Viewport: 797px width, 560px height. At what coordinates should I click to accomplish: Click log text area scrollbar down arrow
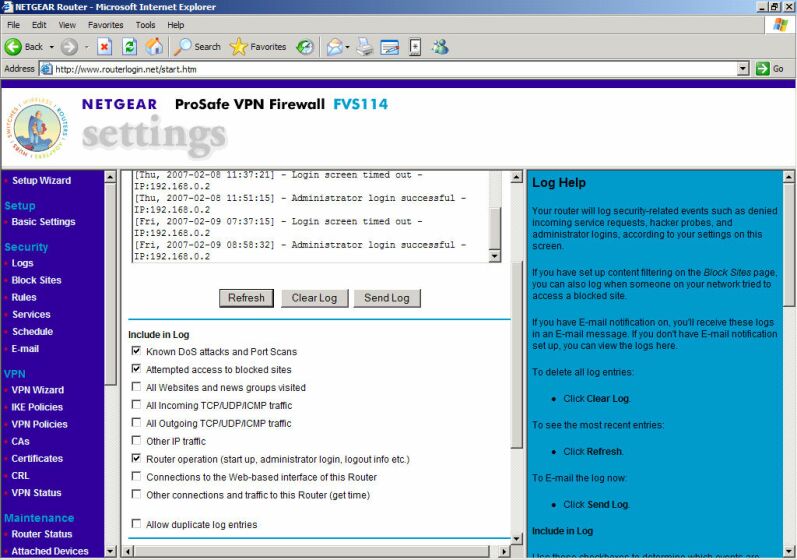495,256
